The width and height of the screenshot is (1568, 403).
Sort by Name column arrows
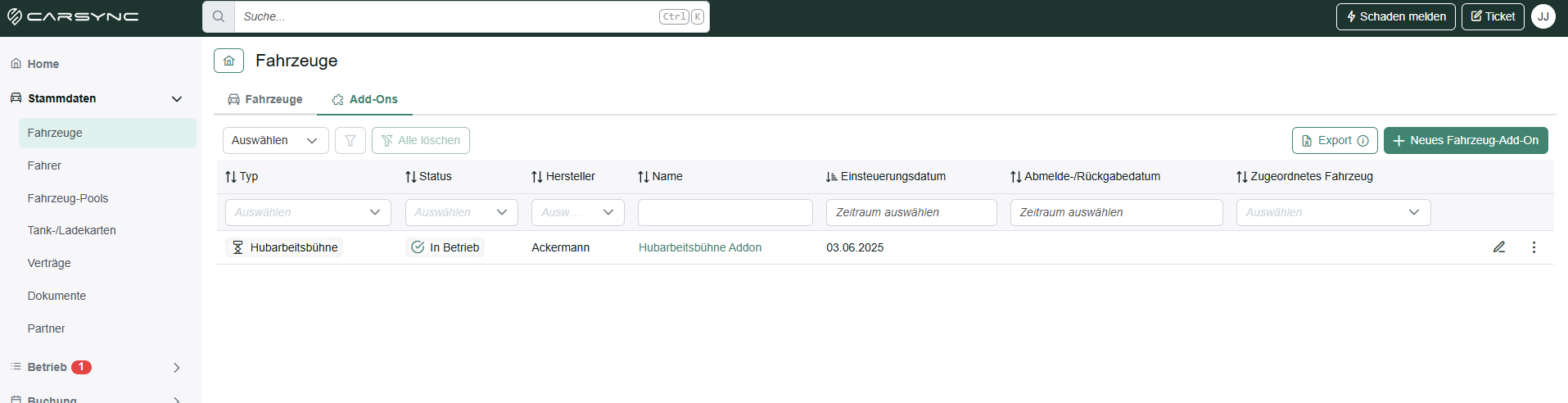tap(644, 177)
